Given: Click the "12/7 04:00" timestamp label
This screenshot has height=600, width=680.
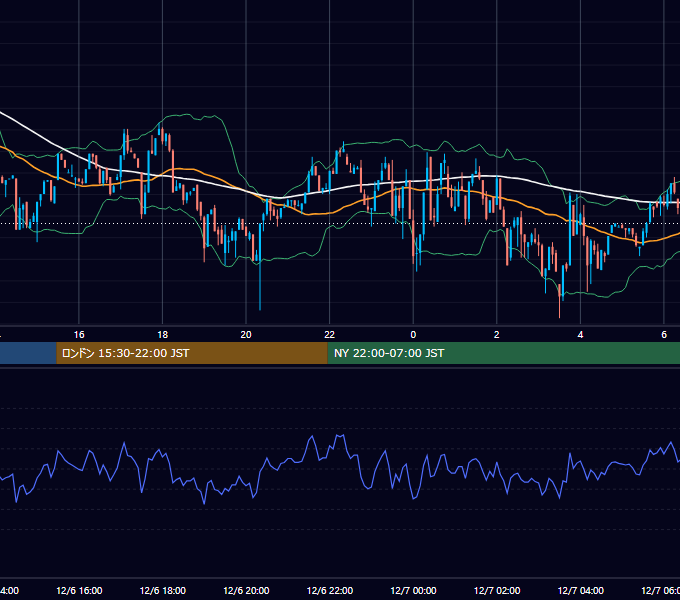Looking at the screenshot, I should tap(581, 590).
